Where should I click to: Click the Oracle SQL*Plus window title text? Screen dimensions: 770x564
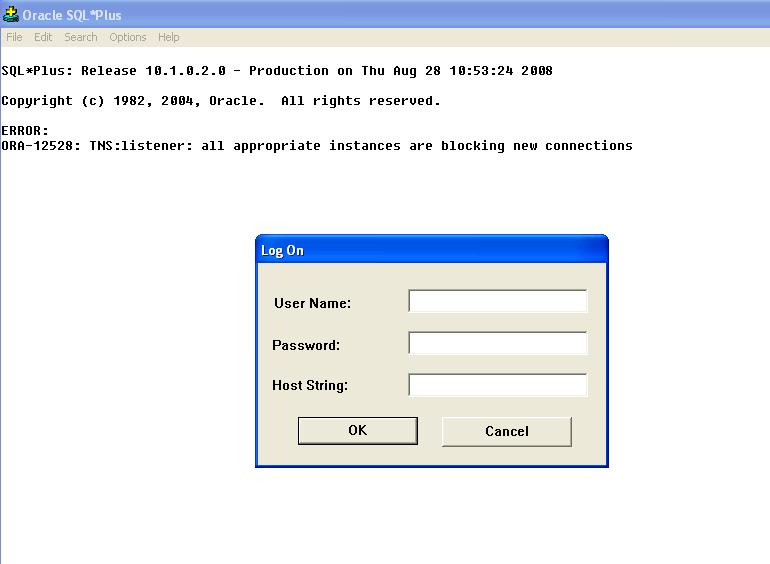(72, 15)
